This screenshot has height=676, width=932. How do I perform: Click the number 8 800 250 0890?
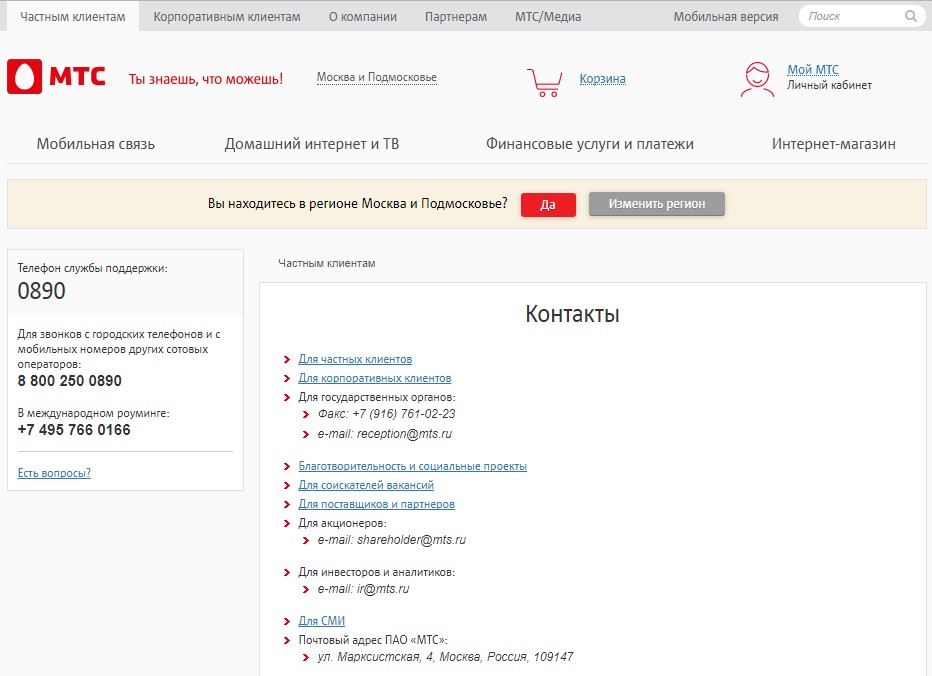tap(70, 381)
